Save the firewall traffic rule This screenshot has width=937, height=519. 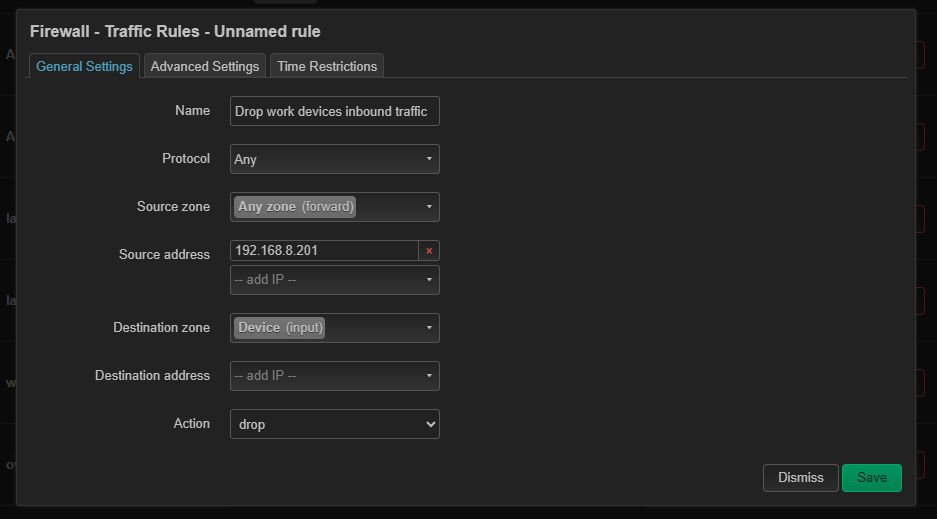pyautogui.click(x=871, y=478)
